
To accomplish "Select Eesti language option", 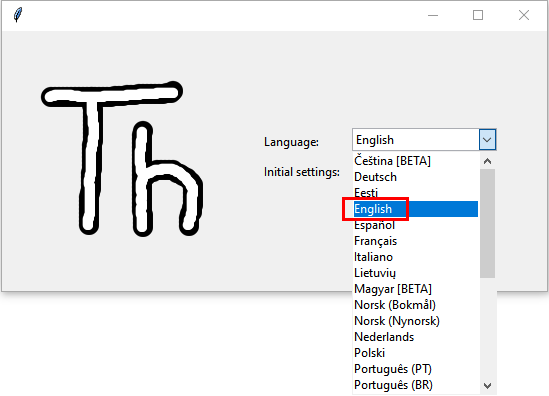I will pos(416,193).
